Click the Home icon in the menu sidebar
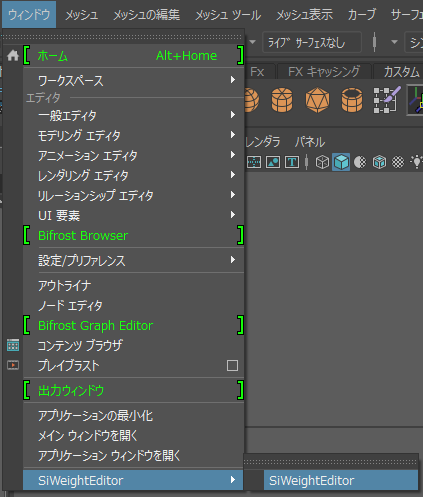Screen dimensions: 423x497 click(13, 56)
